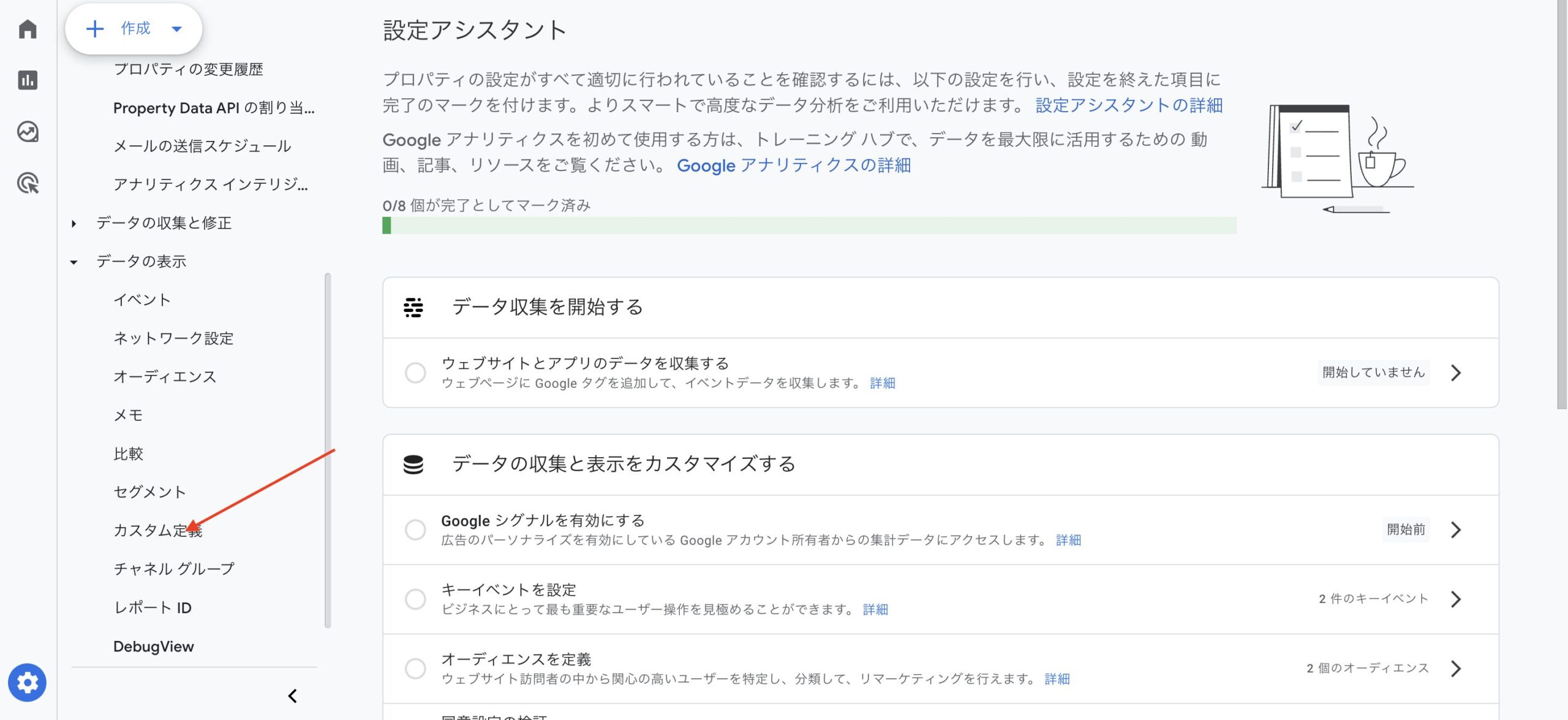
Task: Open Google アナリティクスの詳細 link
Action: 793,165
